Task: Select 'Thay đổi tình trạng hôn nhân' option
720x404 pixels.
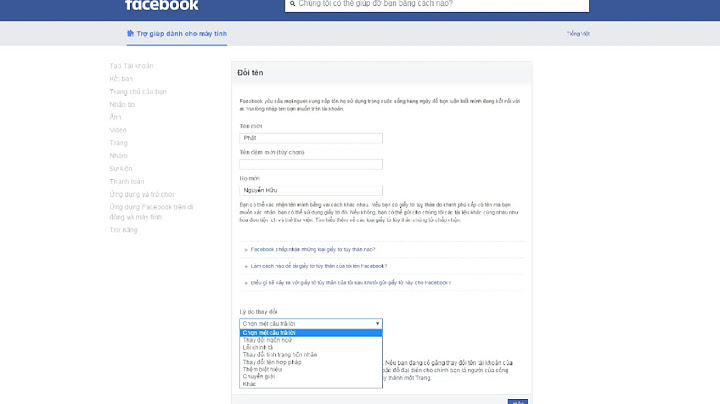Action: [x=311, y=355]
